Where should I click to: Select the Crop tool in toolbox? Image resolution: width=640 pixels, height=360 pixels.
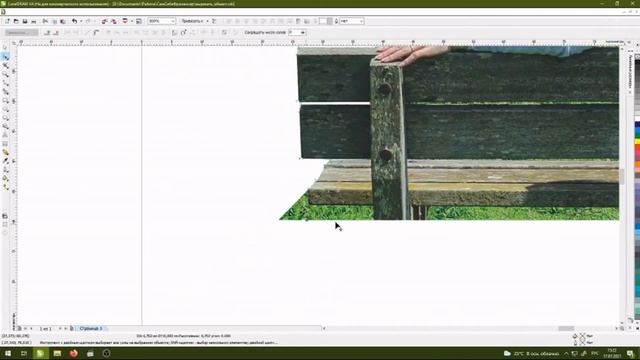click(5, 66)
